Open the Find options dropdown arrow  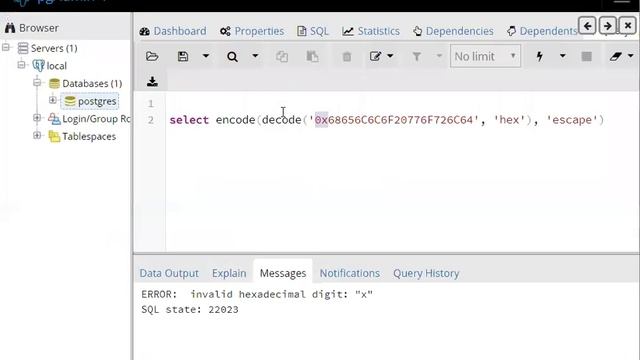(x=255, y=56)
